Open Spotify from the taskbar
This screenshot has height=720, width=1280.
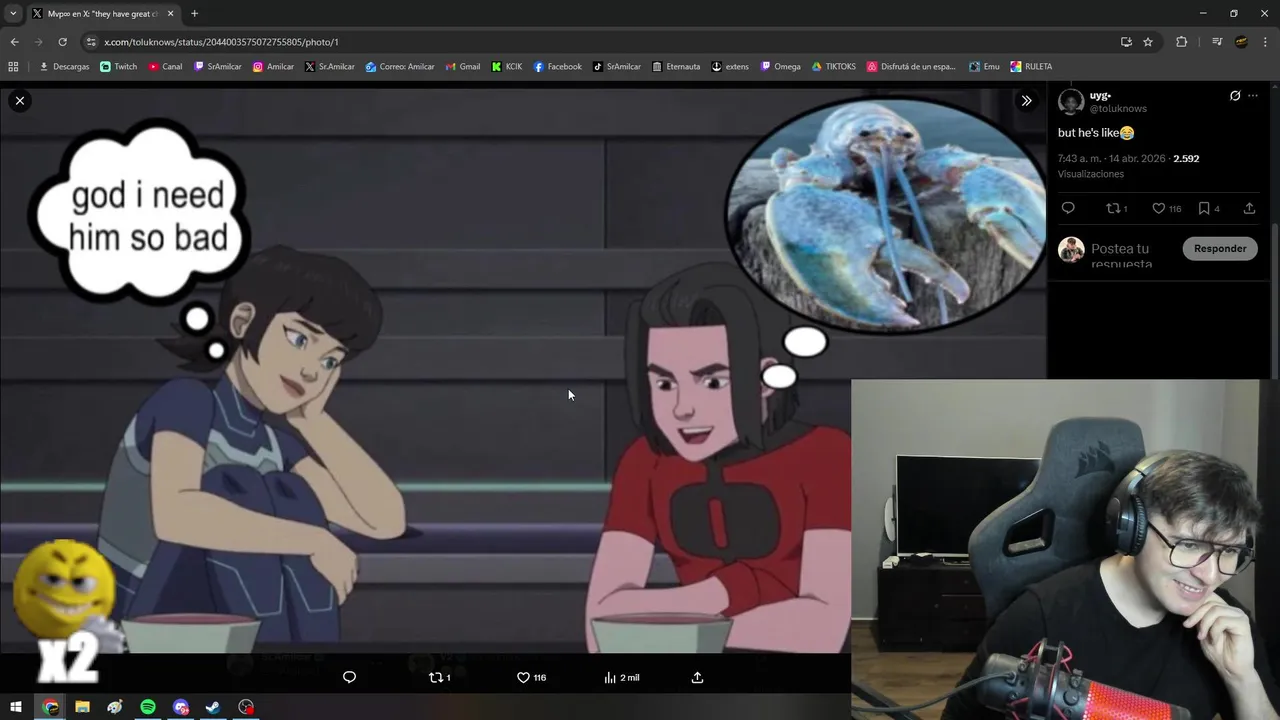point(148,707)
